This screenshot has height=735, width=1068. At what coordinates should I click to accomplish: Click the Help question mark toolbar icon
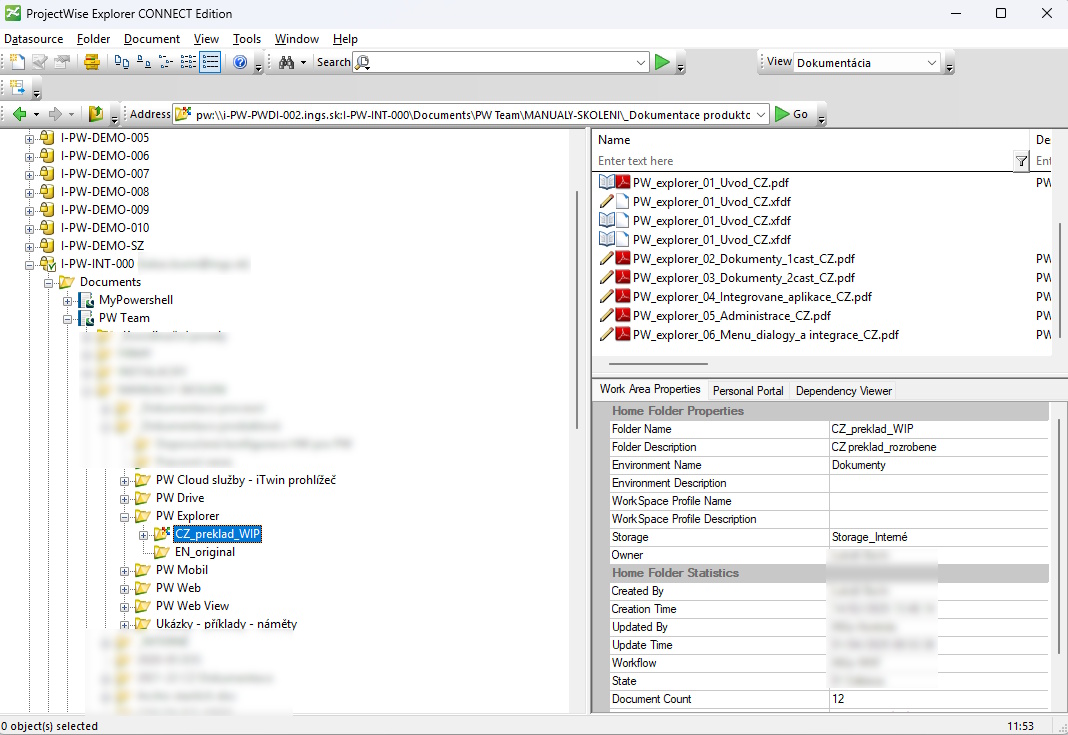coord(240,61)
